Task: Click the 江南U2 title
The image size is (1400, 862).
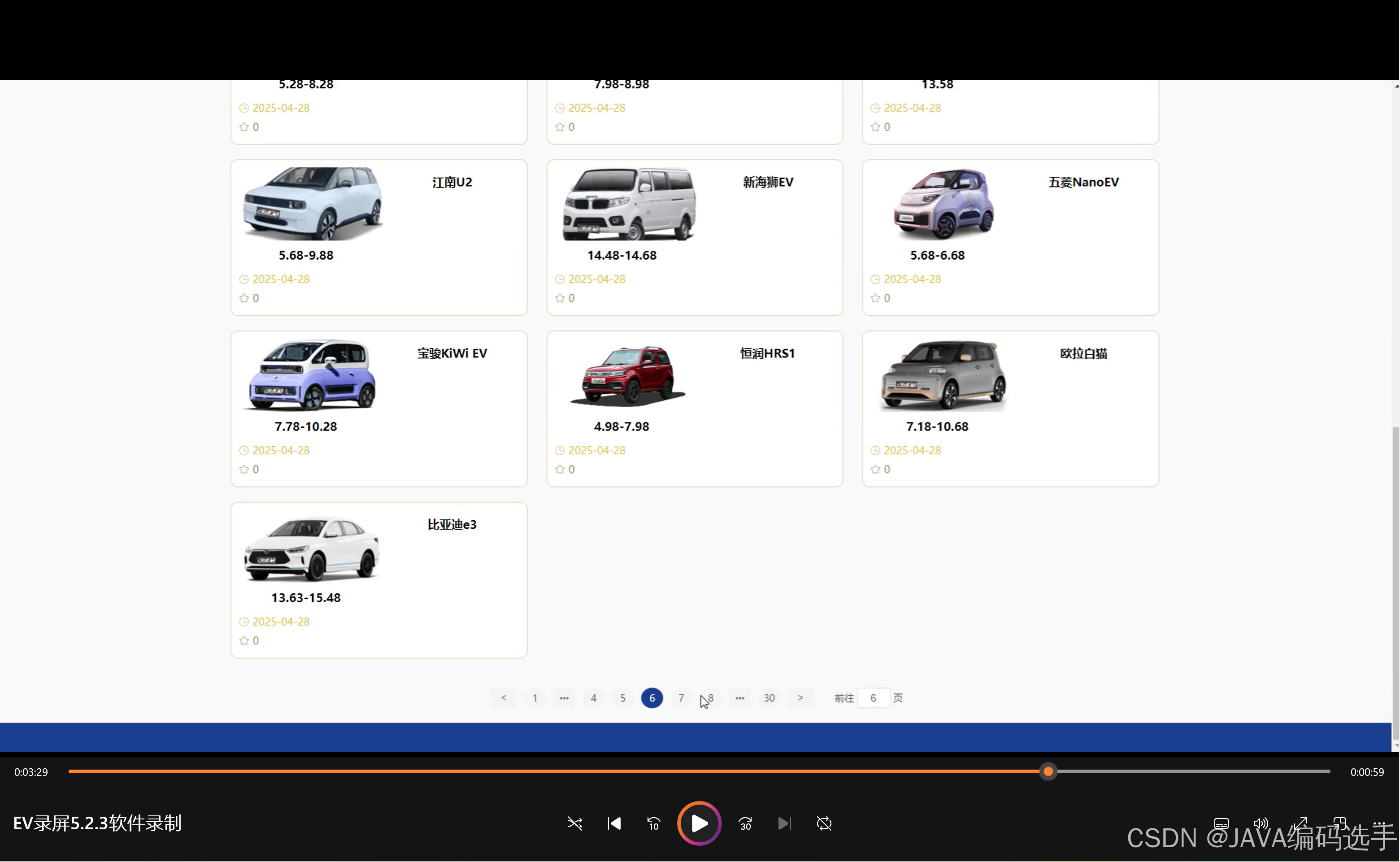Action: pos(452,183)
